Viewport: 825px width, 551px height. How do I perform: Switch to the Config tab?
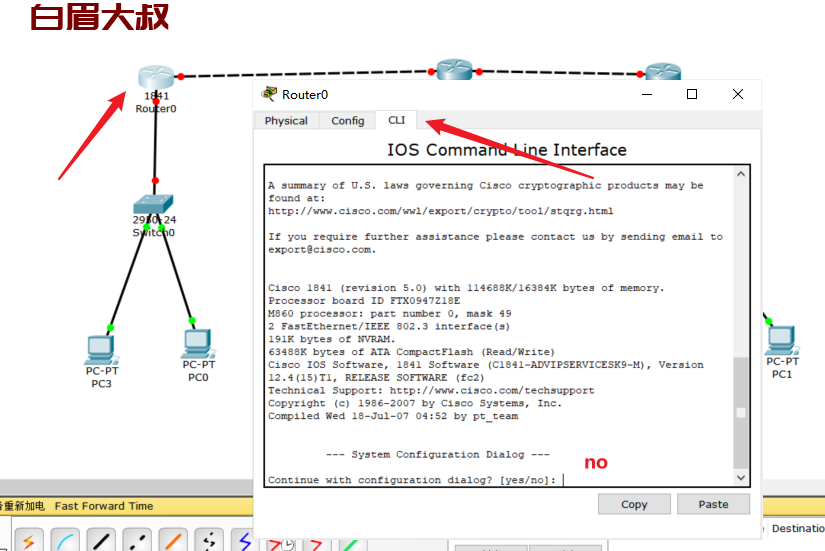click(347, 121)
